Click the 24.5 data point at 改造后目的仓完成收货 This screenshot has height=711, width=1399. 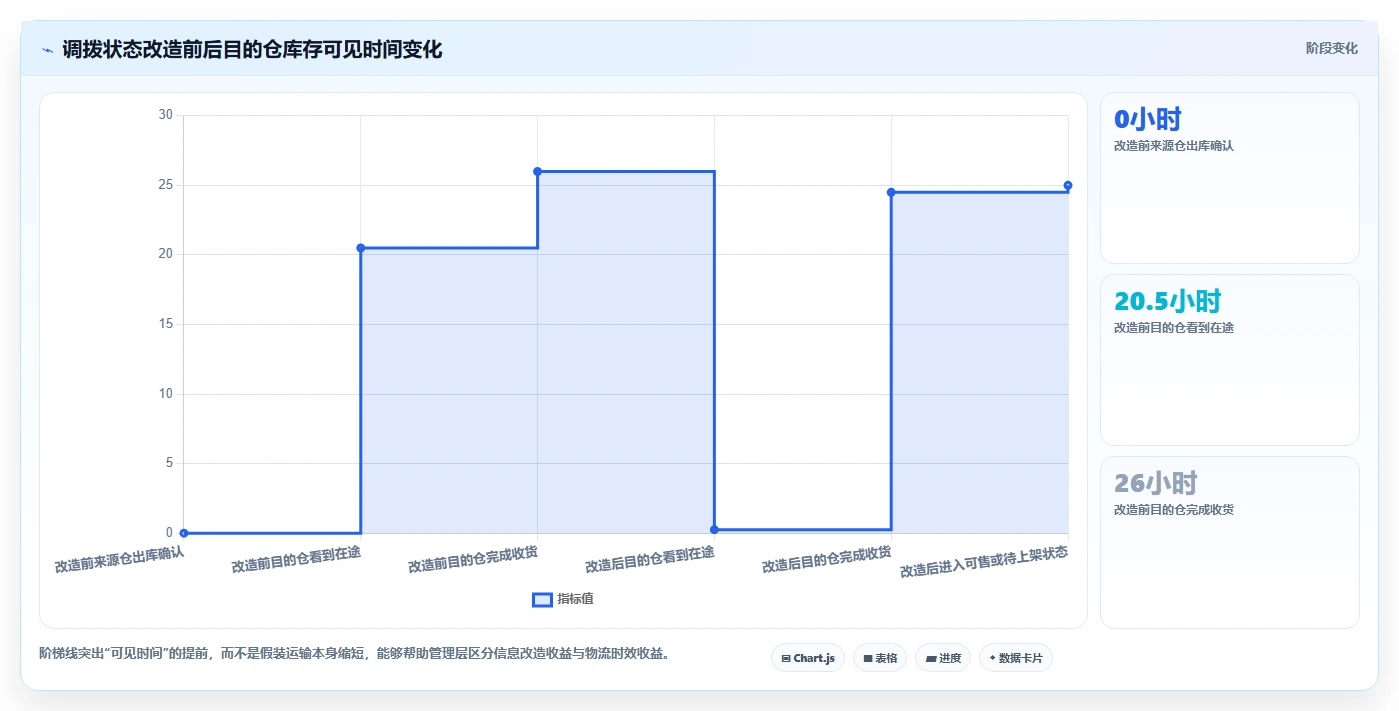(891, 192)
